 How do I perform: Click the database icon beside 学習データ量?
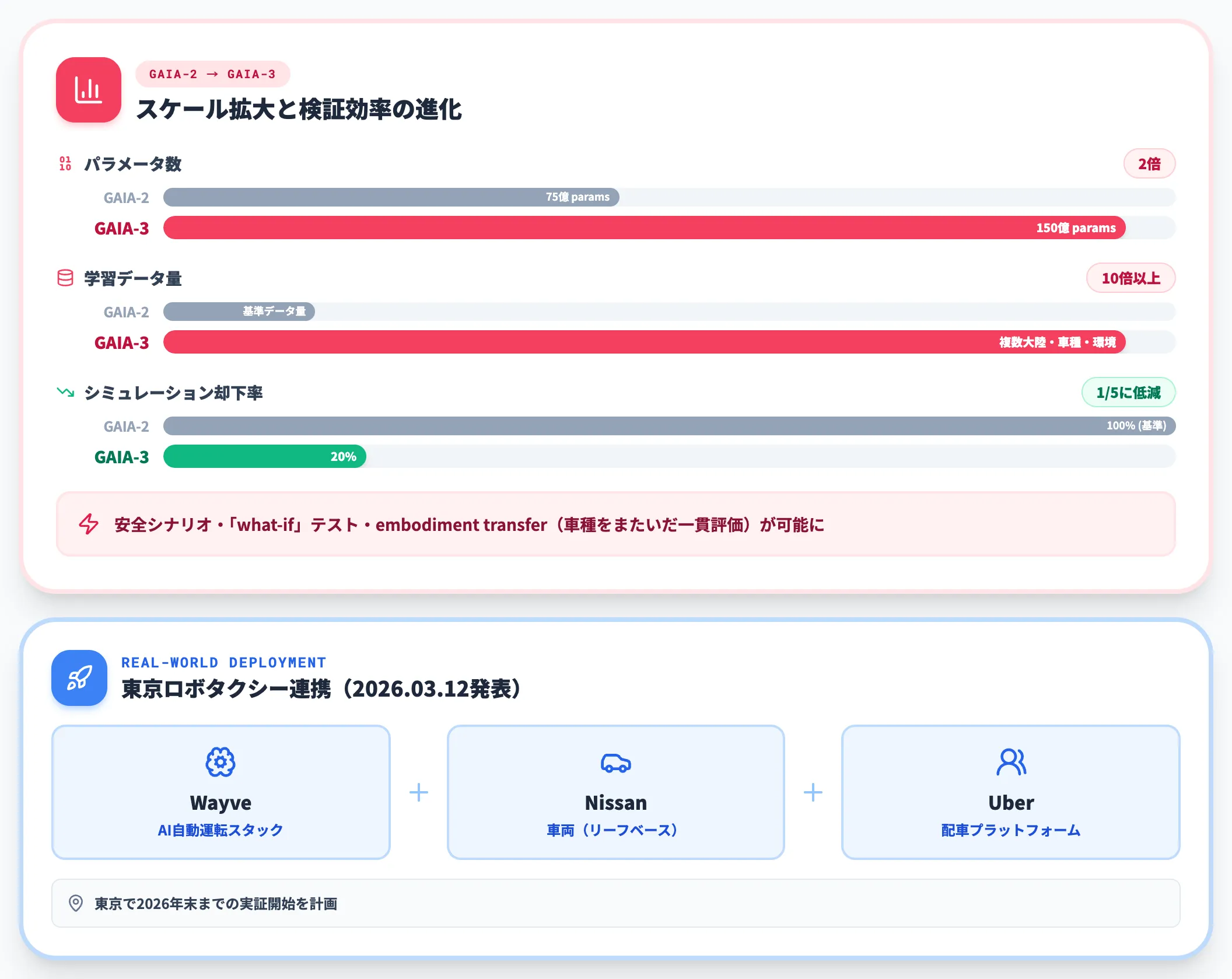(x=65, y=278)
